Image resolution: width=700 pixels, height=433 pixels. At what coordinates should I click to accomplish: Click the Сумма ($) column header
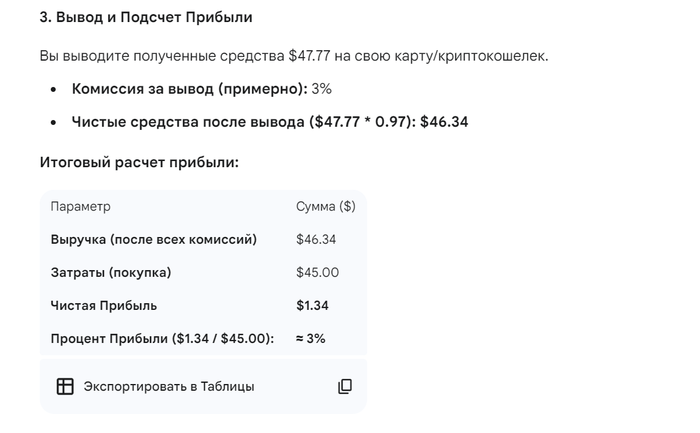point(325,207)
